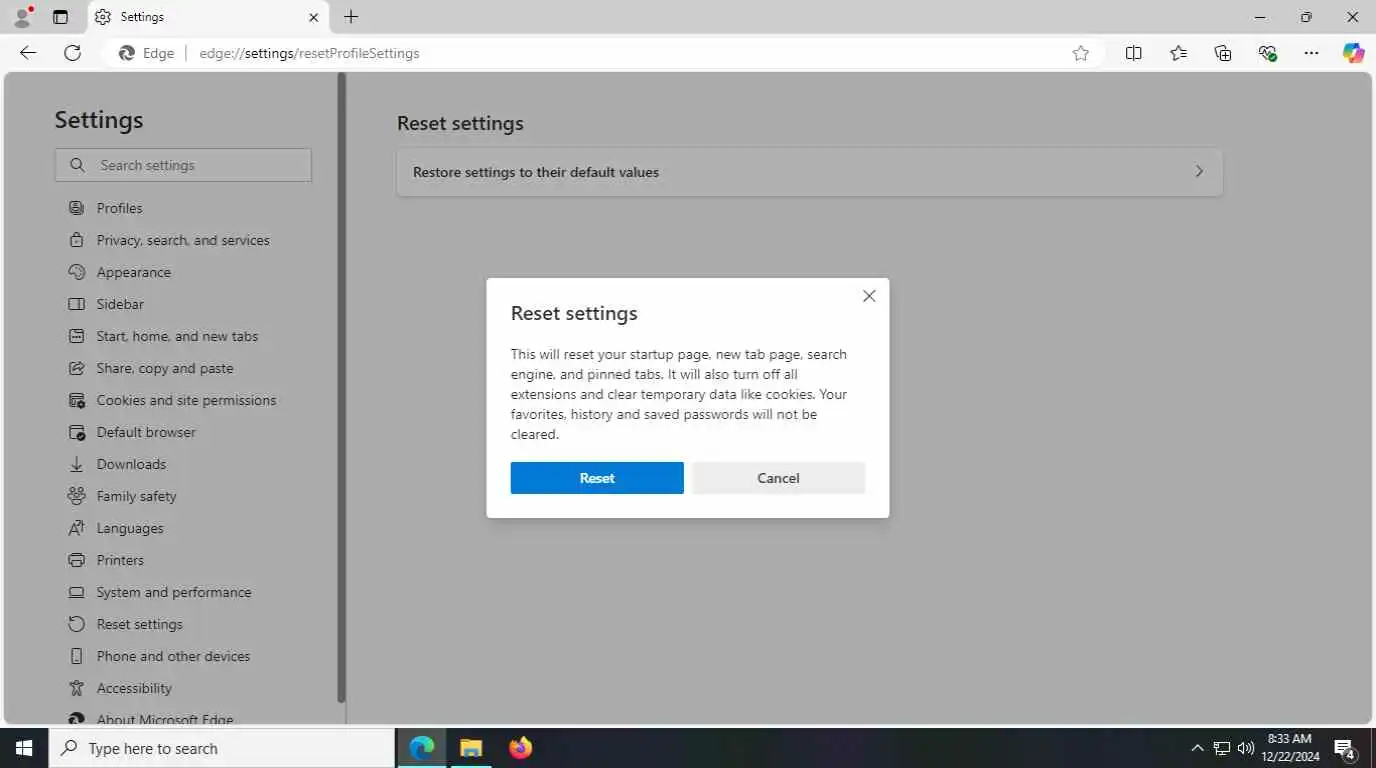Open volume control in system tray
Viewport: 1376px width, 768px height.
[1245, 748]
